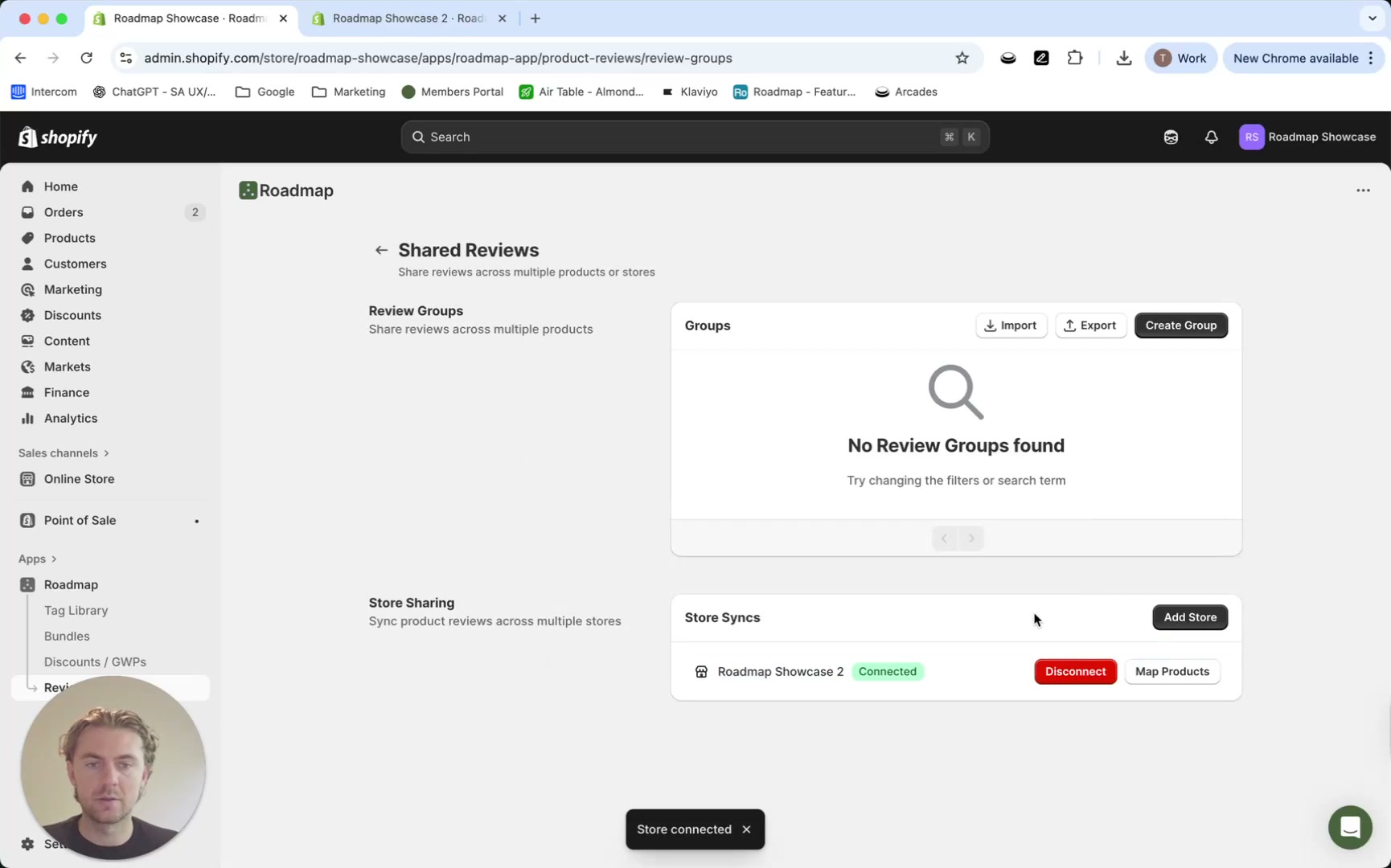Click the Create Group button
Viewport: 1391px width, 868px height.
pyautogui.click(x=1180, y=325)
